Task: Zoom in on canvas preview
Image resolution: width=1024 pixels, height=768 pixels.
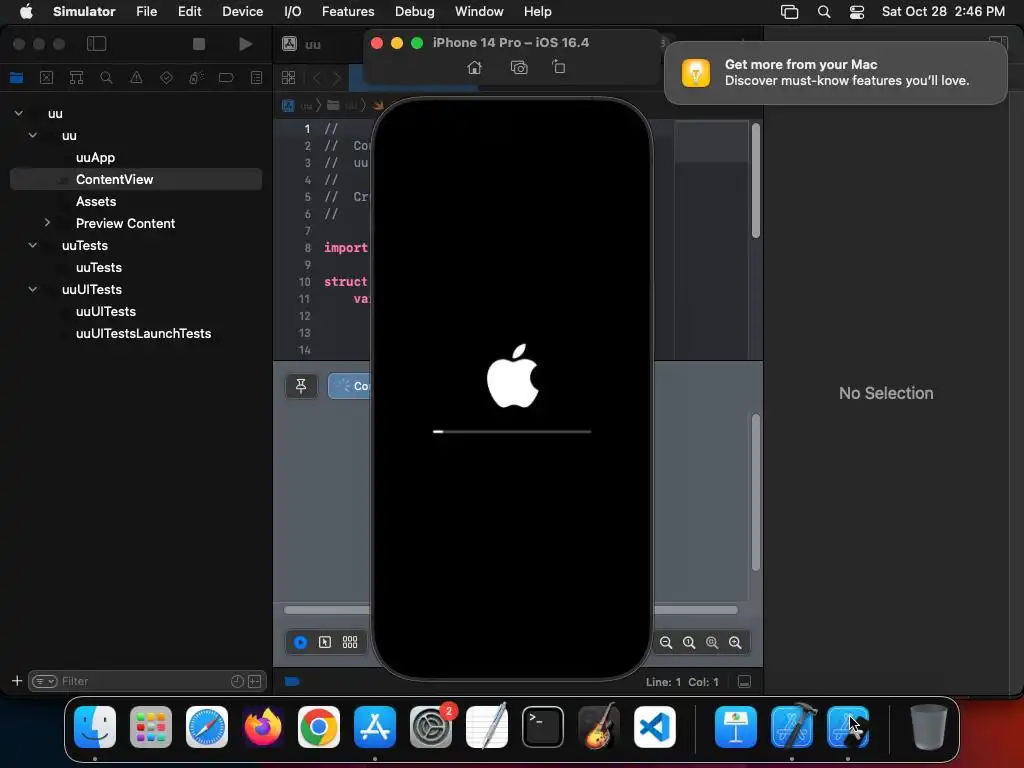Action: click(735, 643)
